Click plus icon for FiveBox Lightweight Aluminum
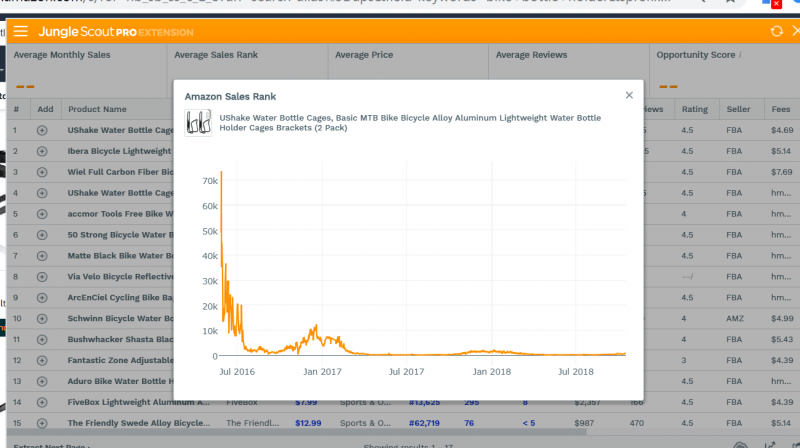 point(42,402)
